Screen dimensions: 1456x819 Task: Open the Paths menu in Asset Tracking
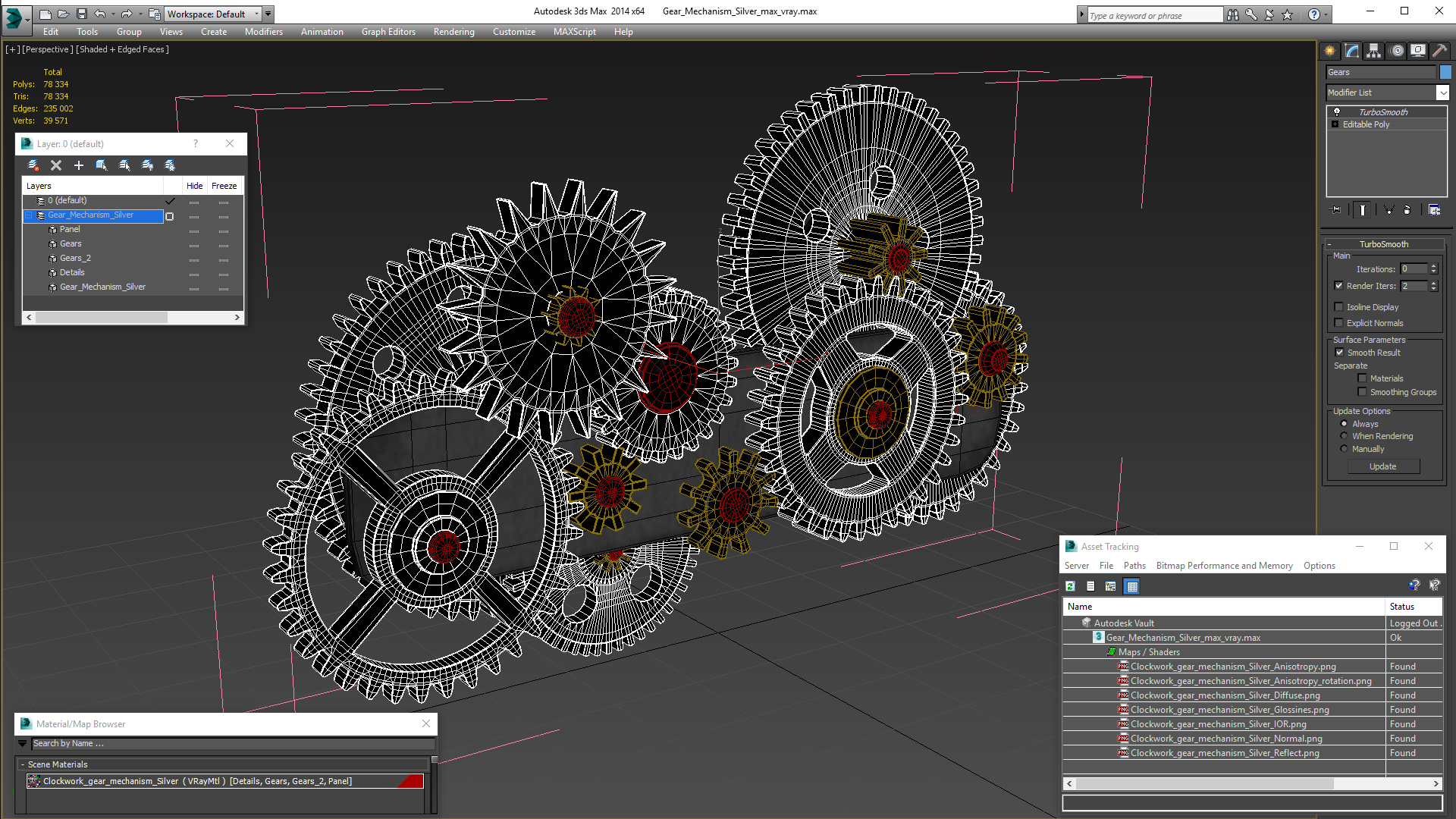pos(1134,566)
